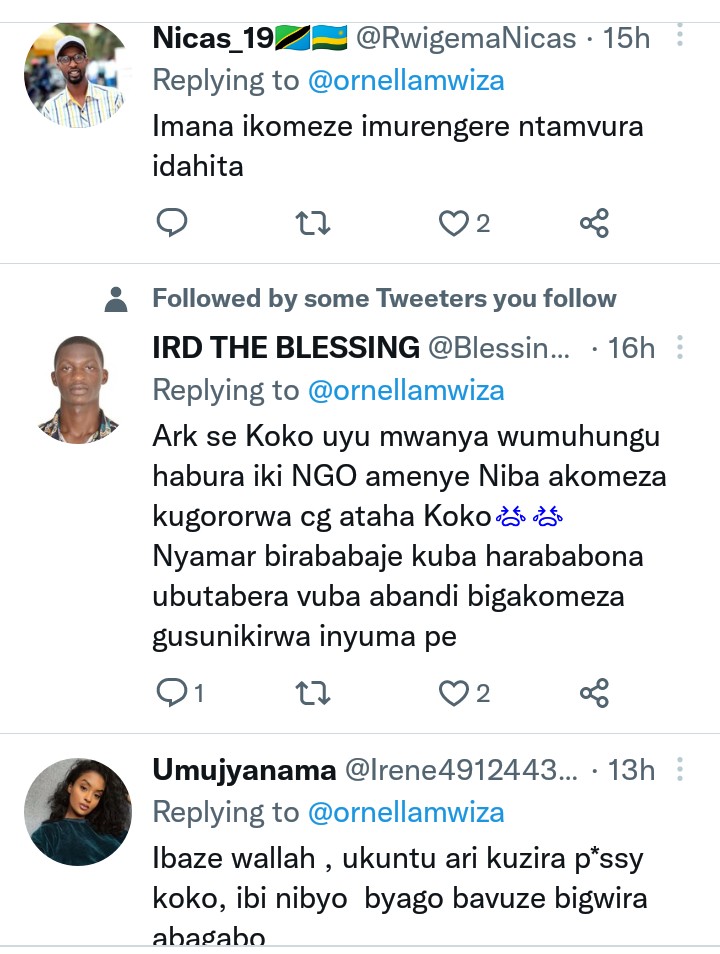The width and height of the screenshot is (720, 954).
Task: Open @ornellamwiza link in Nicas_19's reply
Action: point(406,81)
